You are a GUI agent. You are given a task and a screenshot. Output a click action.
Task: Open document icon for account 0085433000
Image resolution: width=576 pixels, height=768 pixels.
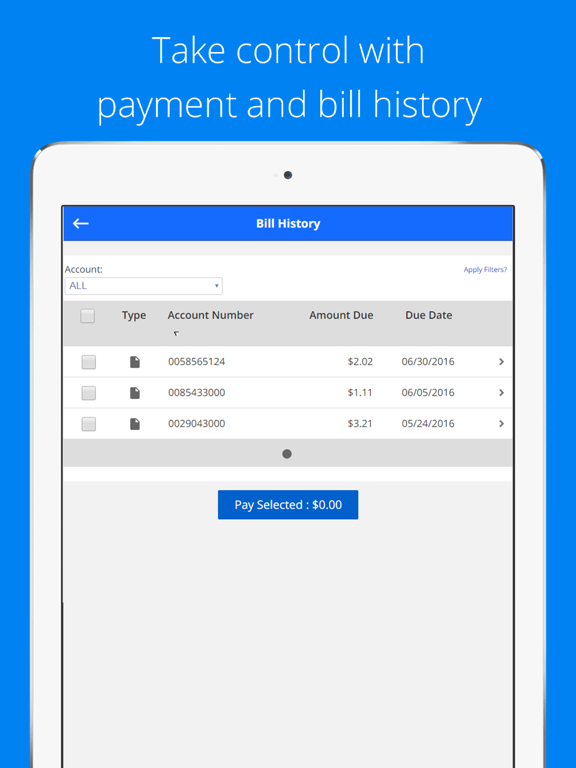tap(135, 393)
